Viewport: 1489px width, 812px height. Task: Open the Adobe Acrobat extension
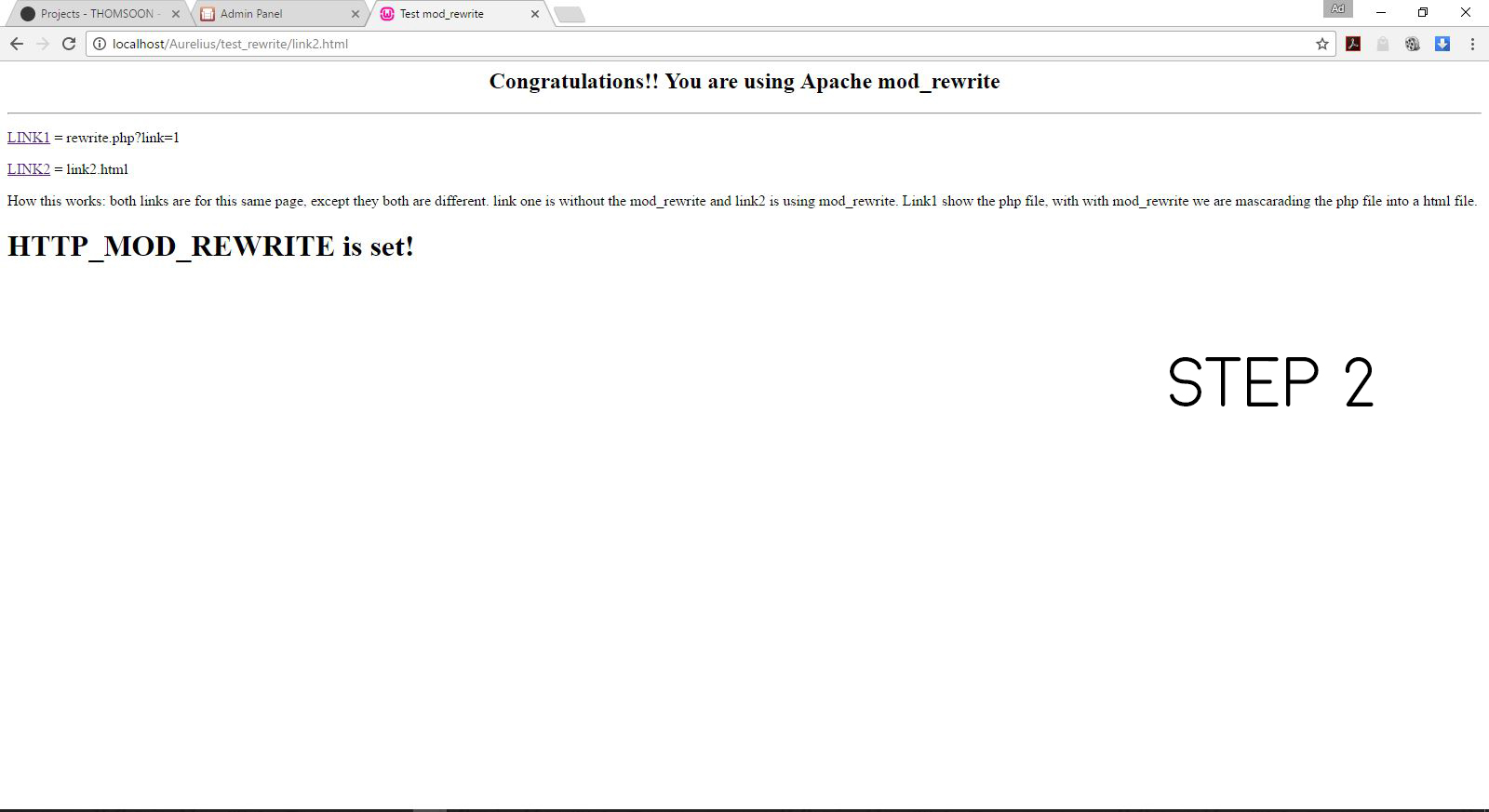pyautogui.click(x=1353, y=44)
